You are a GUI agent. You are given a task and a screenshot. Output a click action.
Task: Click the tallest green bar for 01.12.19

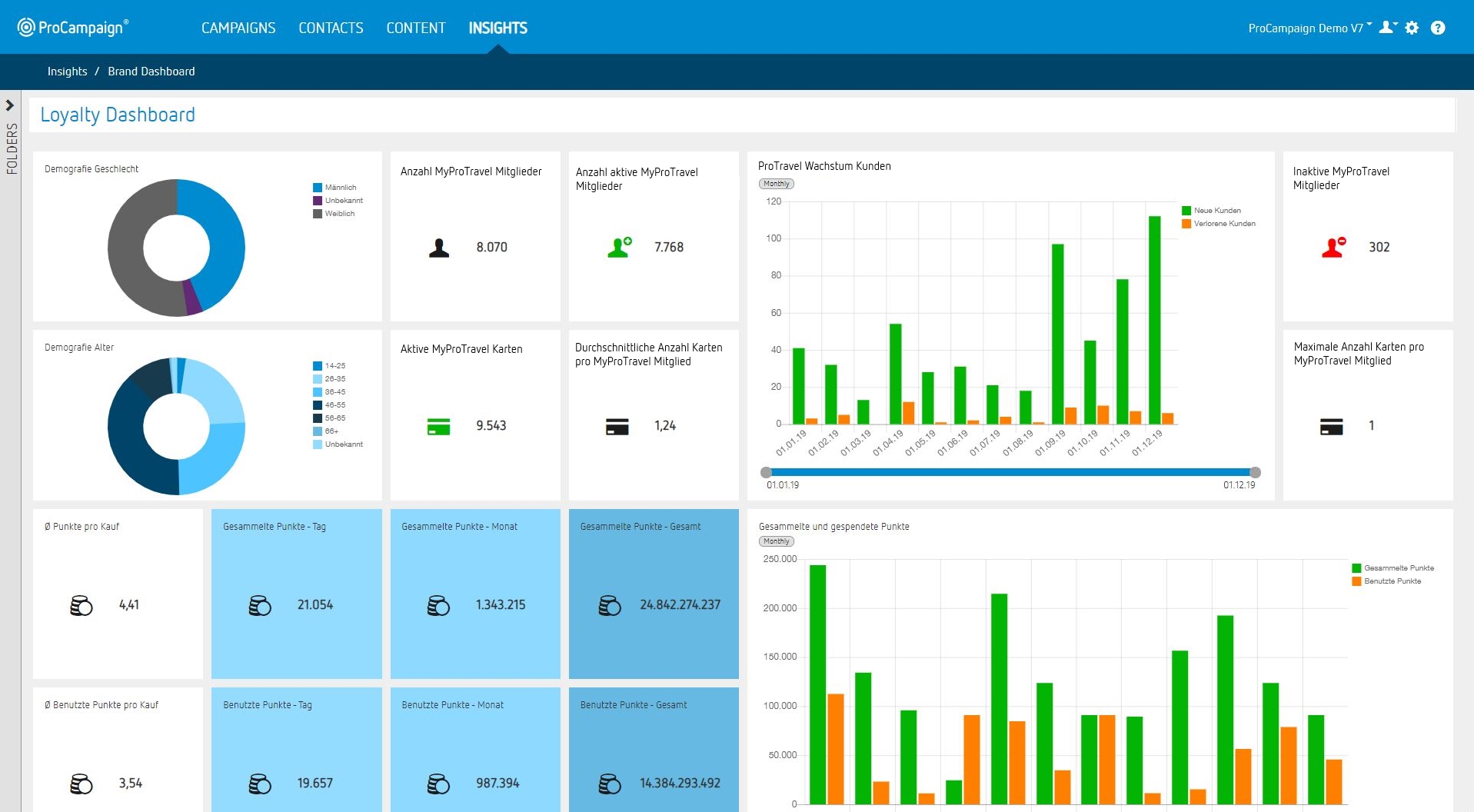[x=1154, y=319]
